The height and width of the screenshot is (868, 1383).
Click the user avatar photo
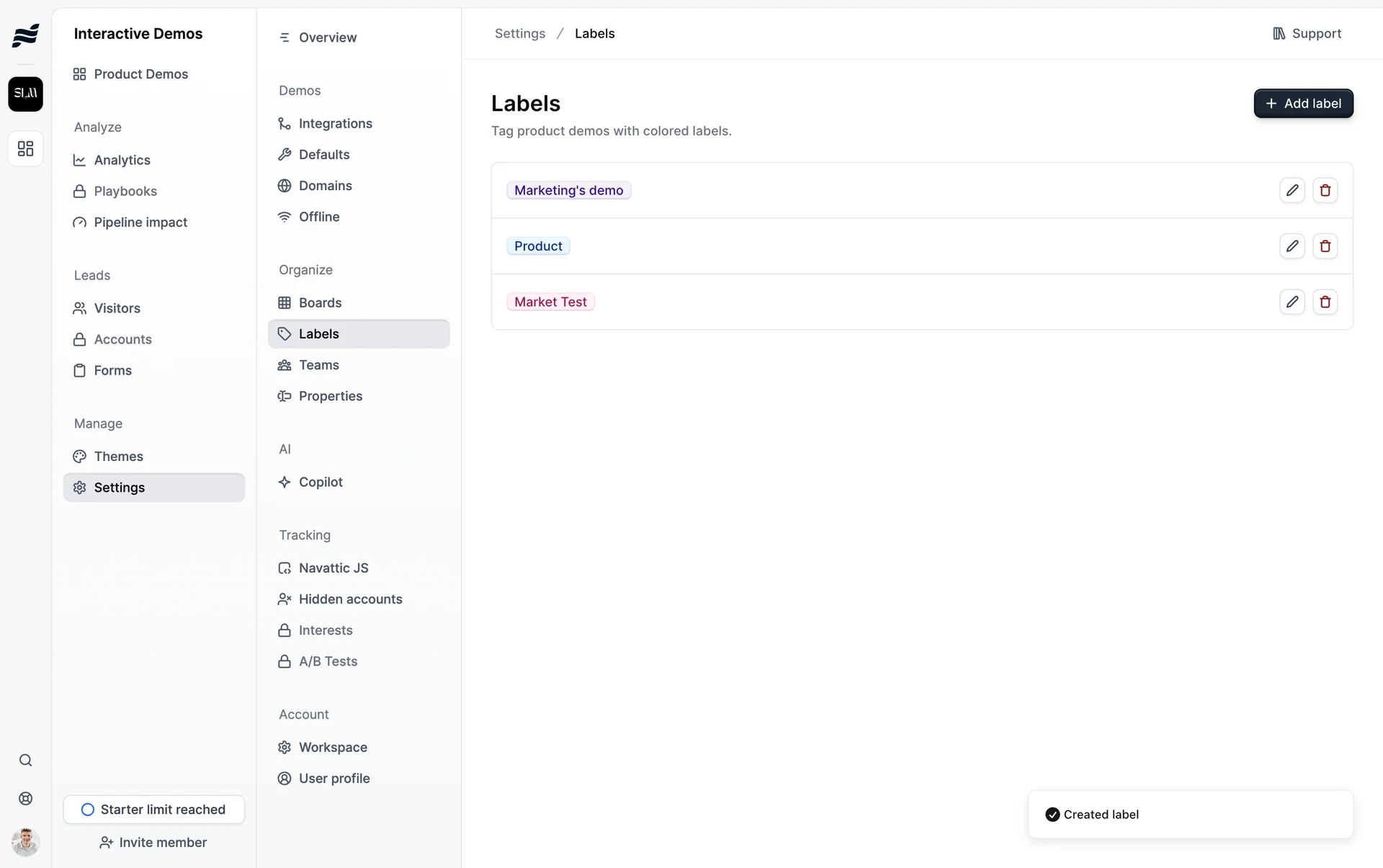(25, 841)
